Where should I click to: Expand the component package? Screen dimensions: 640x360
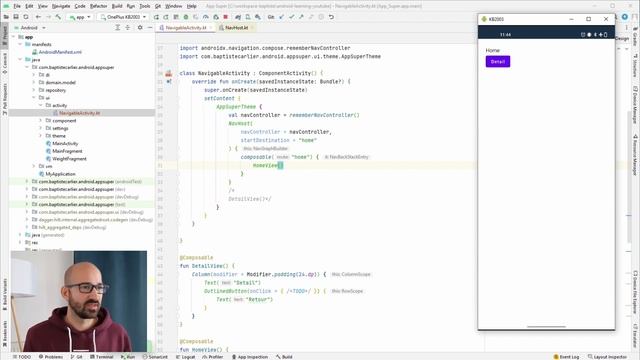pos(41,121)
